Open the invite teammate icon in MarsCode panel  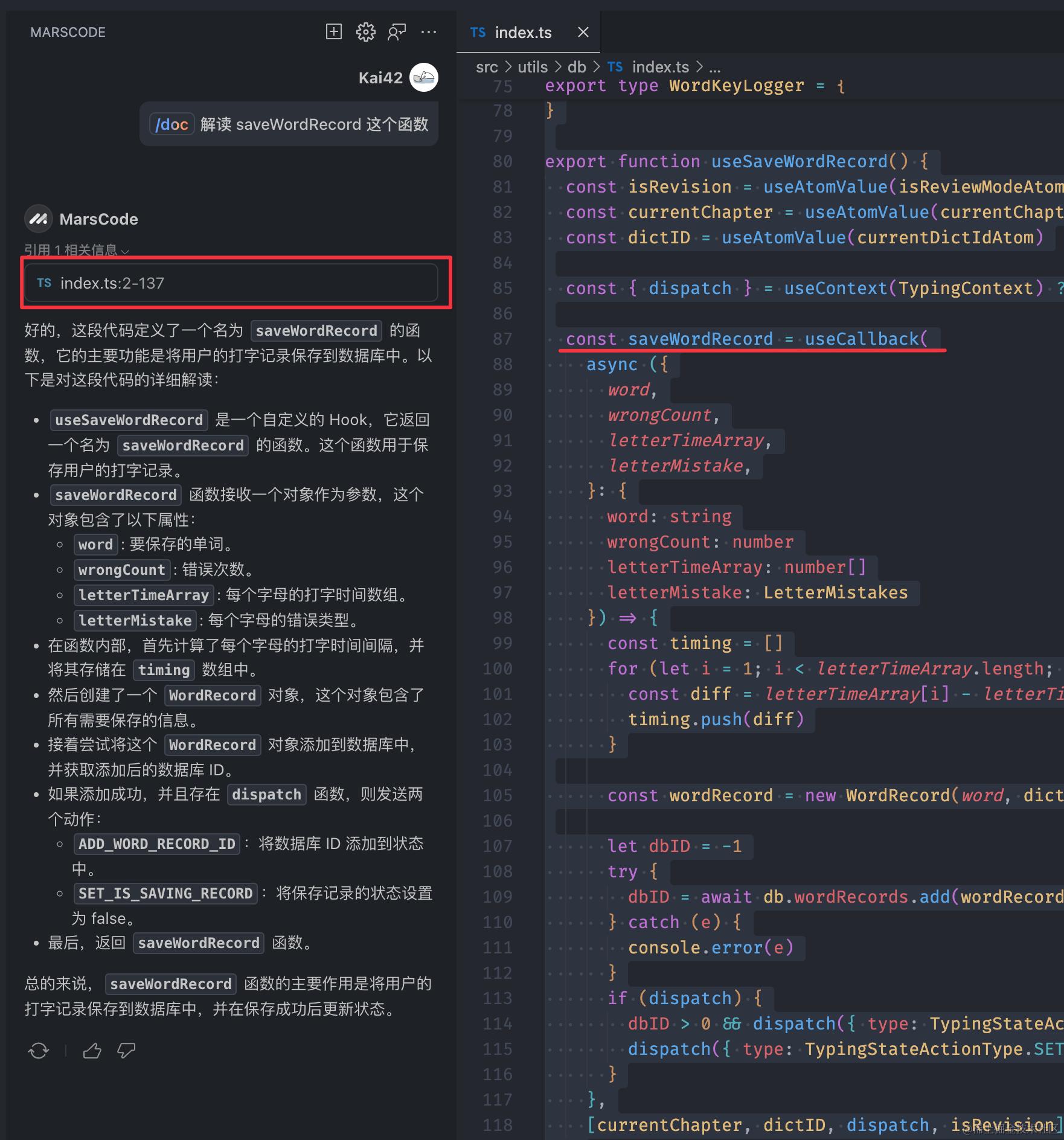tap(397, 32)
